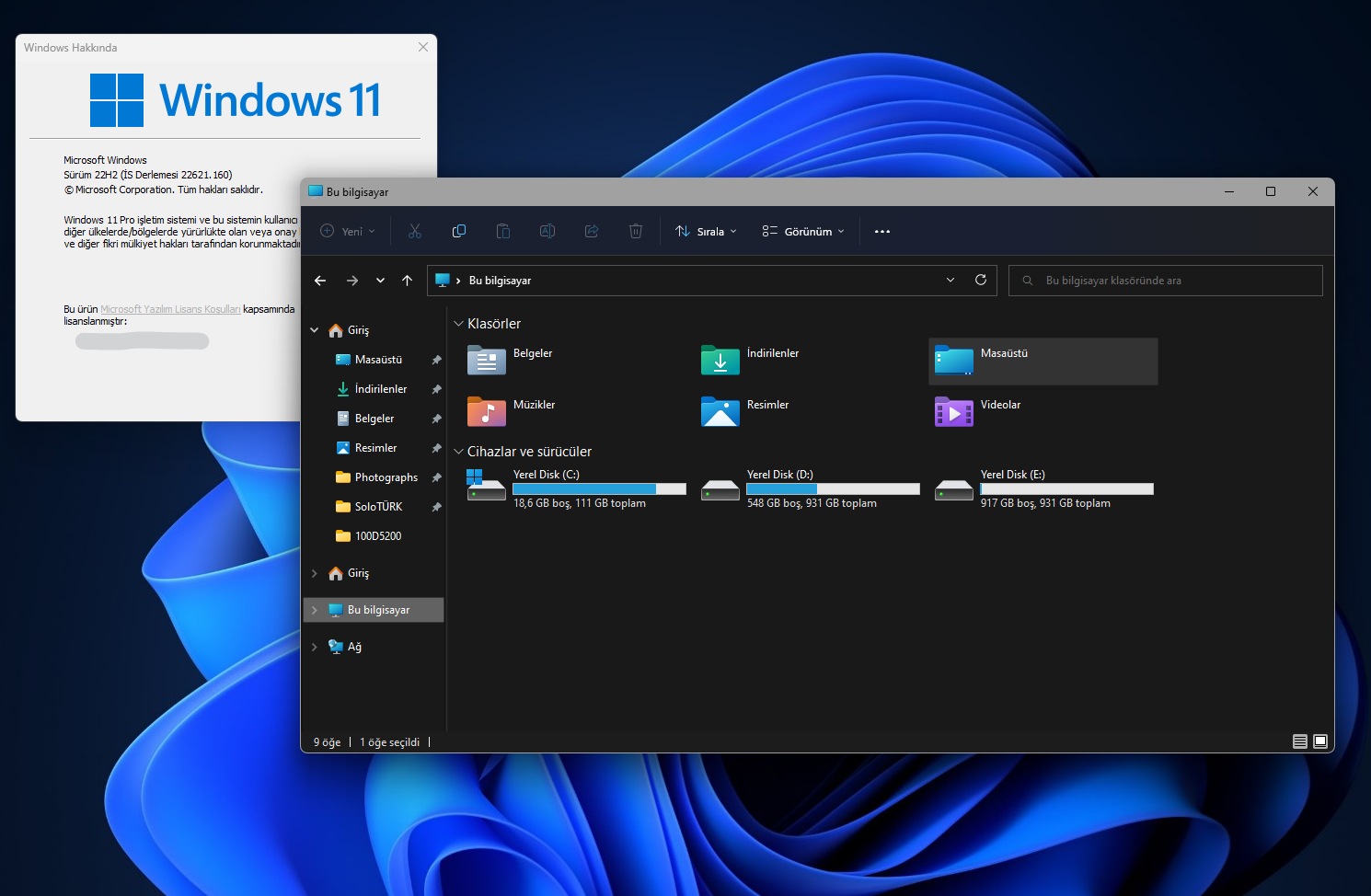
Task: Refresh the Bu bilgisayar view
Action: pos(981,280)
